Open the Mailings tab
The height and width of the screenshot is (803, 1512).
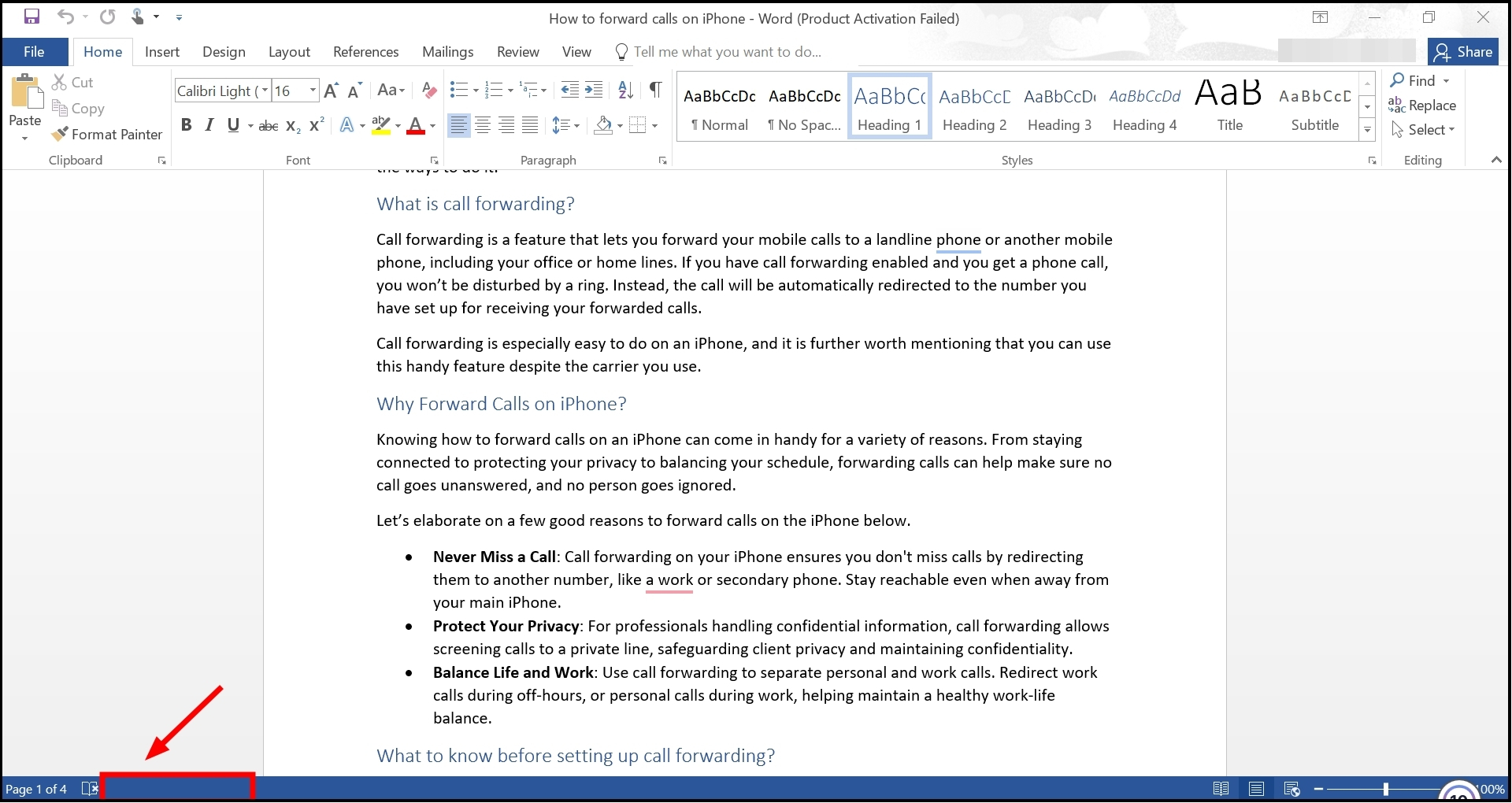tap(447, 51)
